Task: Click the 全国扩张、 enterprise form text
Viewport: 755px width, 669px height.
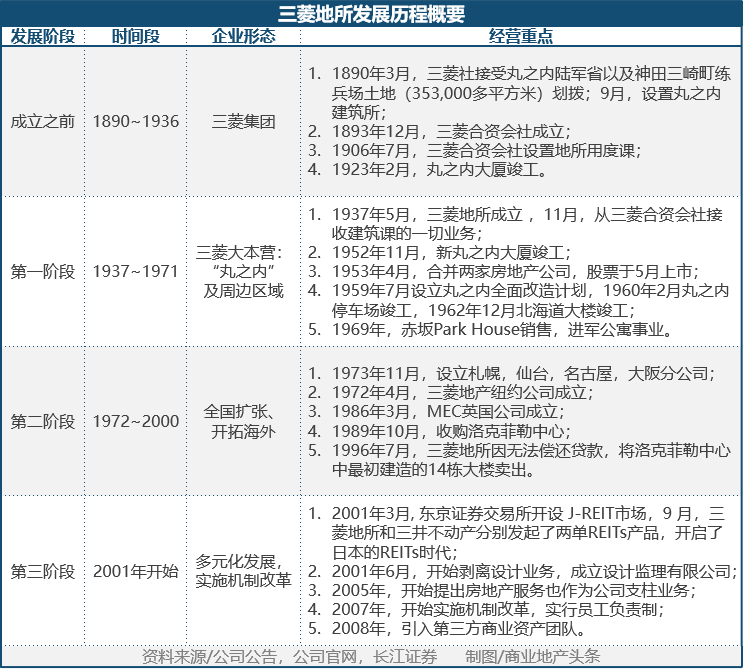Action: tap(239, 412)
